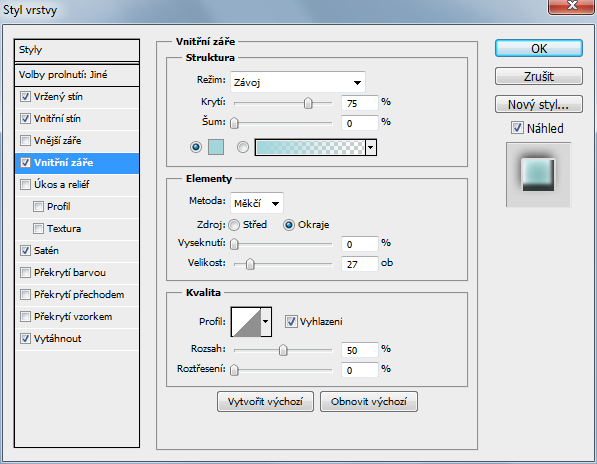Screen dimensions: 597x464
Task: Expand the Metoda dropdown showing Měkčí
Action: point(257,203)
